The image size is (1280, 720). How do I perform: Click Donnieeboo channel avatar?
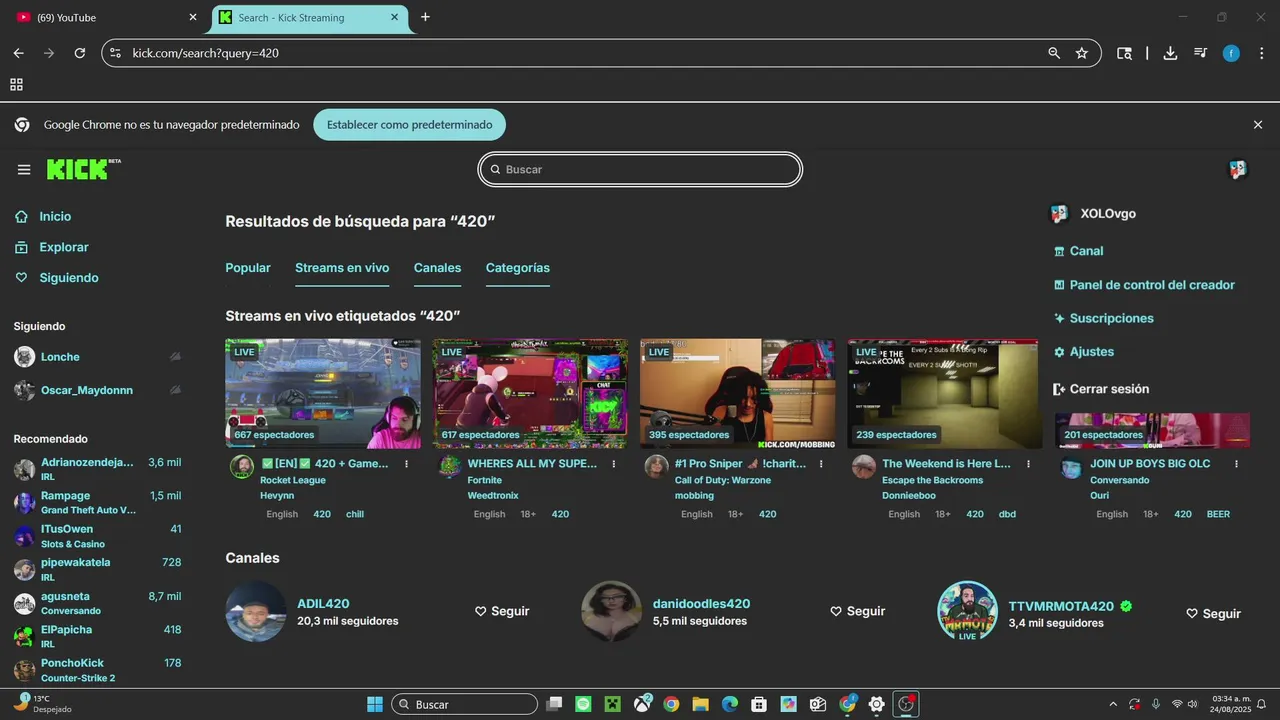click(x=864, y=467)
